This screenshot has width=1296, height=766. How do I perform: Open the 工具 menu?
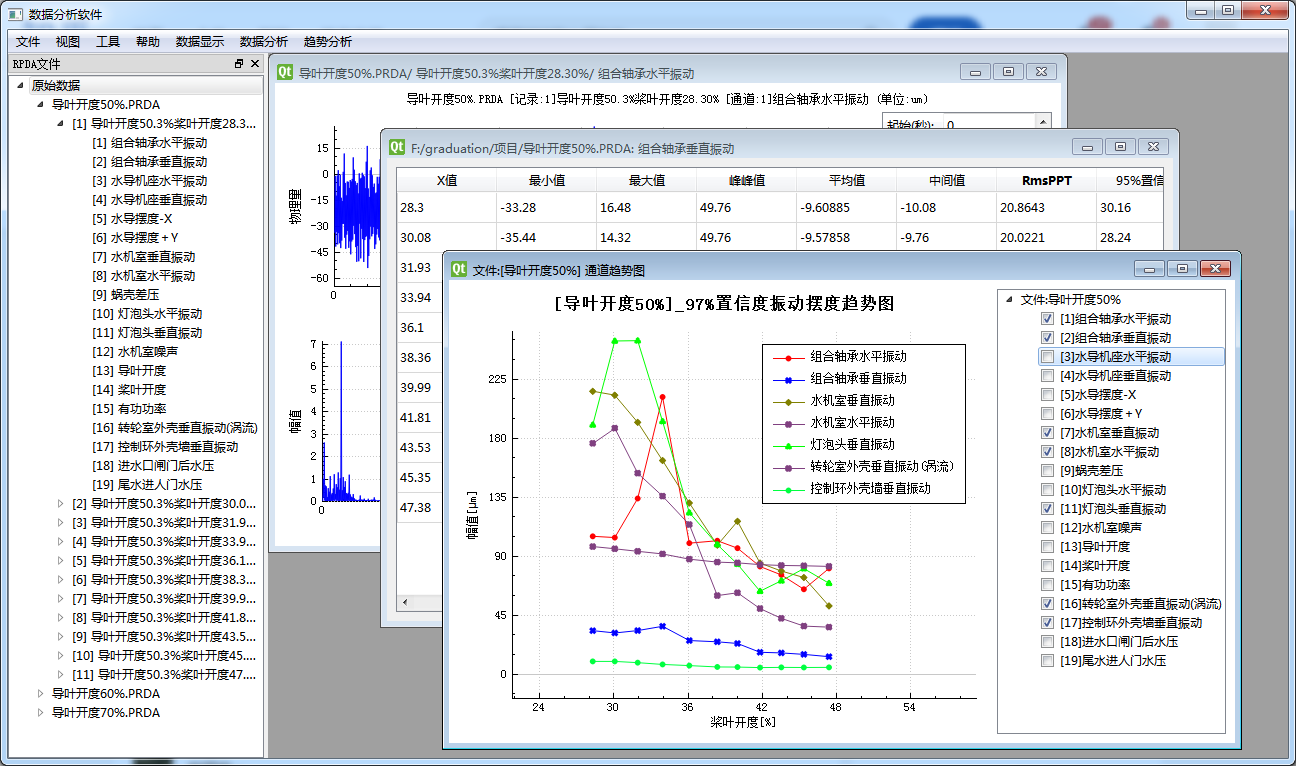point(106,41)
